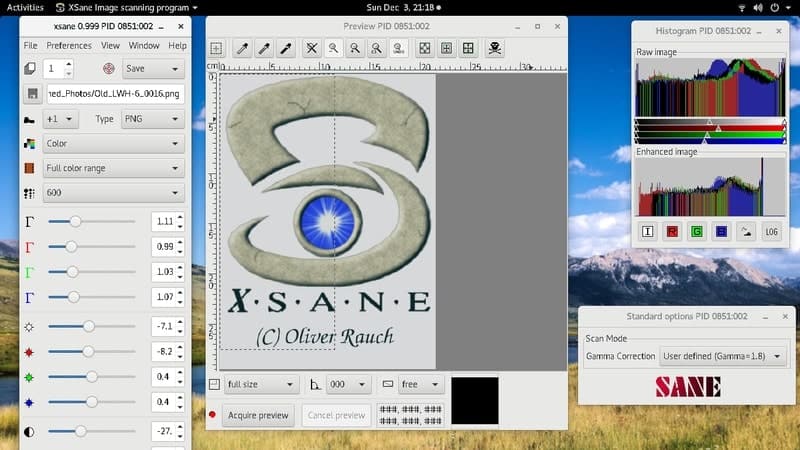Open the Save scan target dropdown
The height and width of the screenshot is (450, 800).
[x=153, y=68]
